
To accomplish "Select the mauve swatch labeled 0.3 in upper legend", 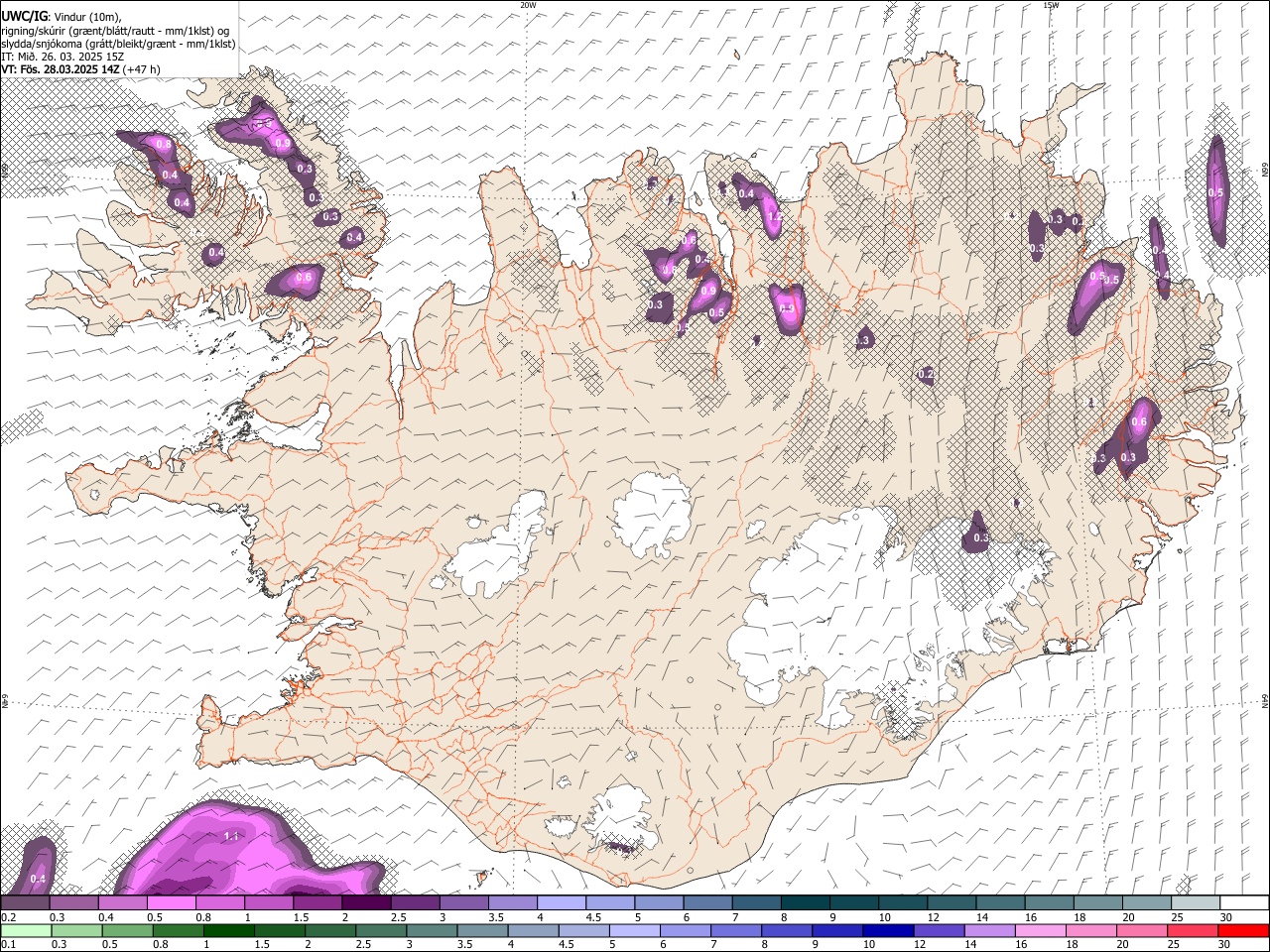I will click(x=73, y=902).
